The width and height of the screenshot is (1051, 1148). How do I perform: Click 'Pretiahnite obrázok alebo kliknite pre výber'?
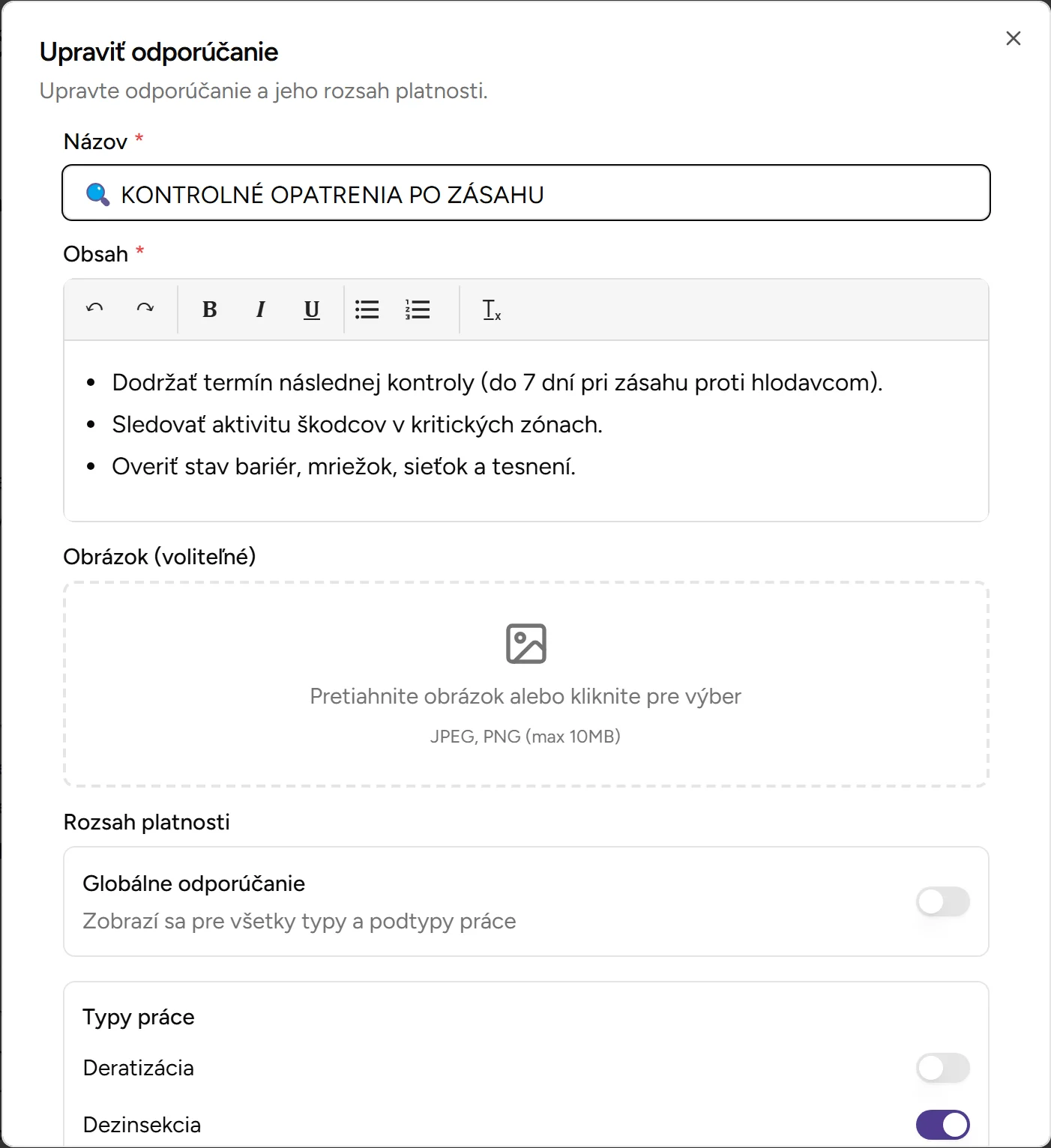(x=525, y=696)
